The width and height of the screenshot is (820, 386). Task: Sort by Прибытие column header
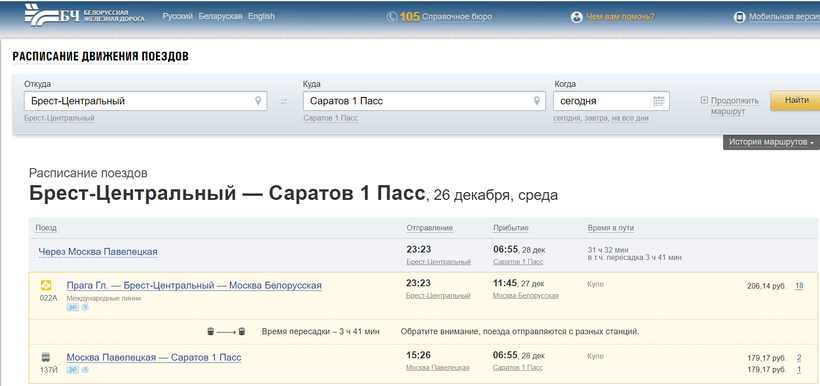(510, 228)
